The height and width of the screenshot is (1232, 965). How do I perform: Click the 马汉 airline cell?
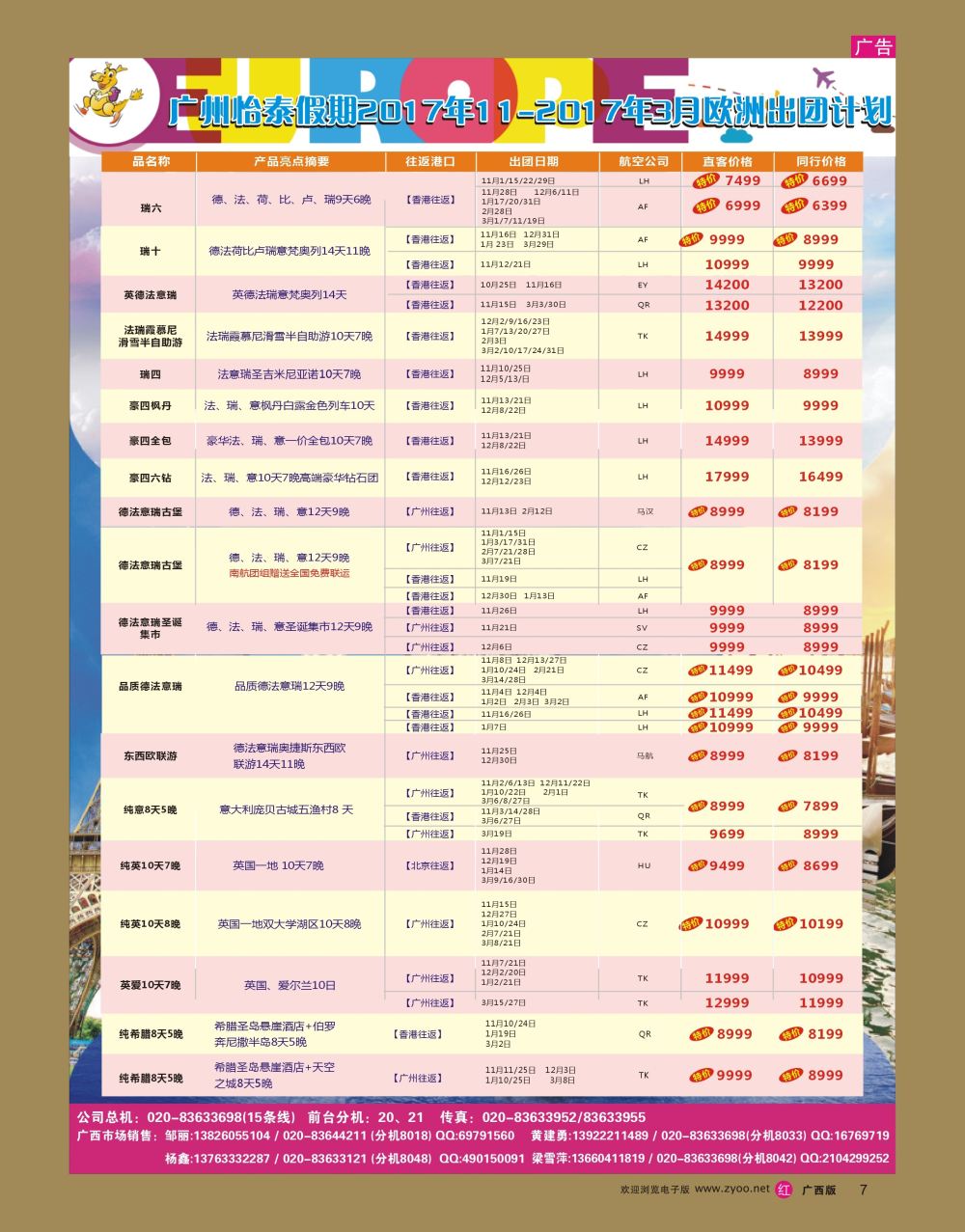coord(644,511)
